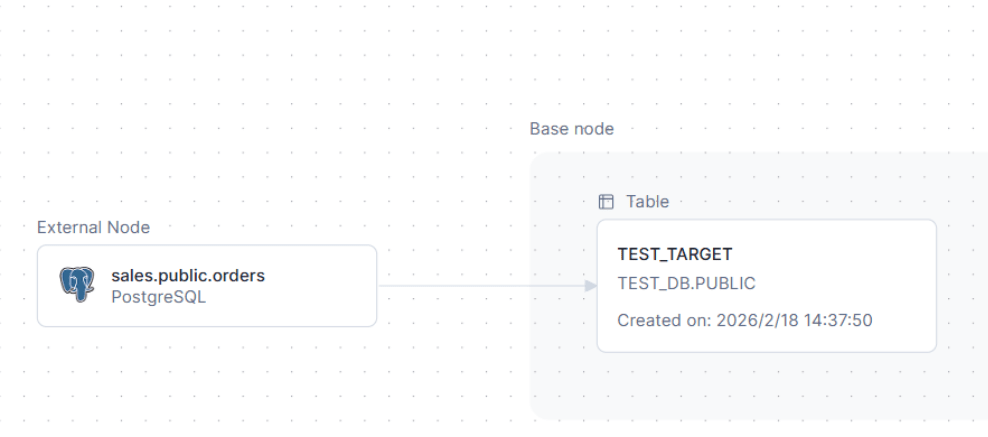Click the External Node label
The height and width of the screenshot is (437, 988).
[93, 227]
